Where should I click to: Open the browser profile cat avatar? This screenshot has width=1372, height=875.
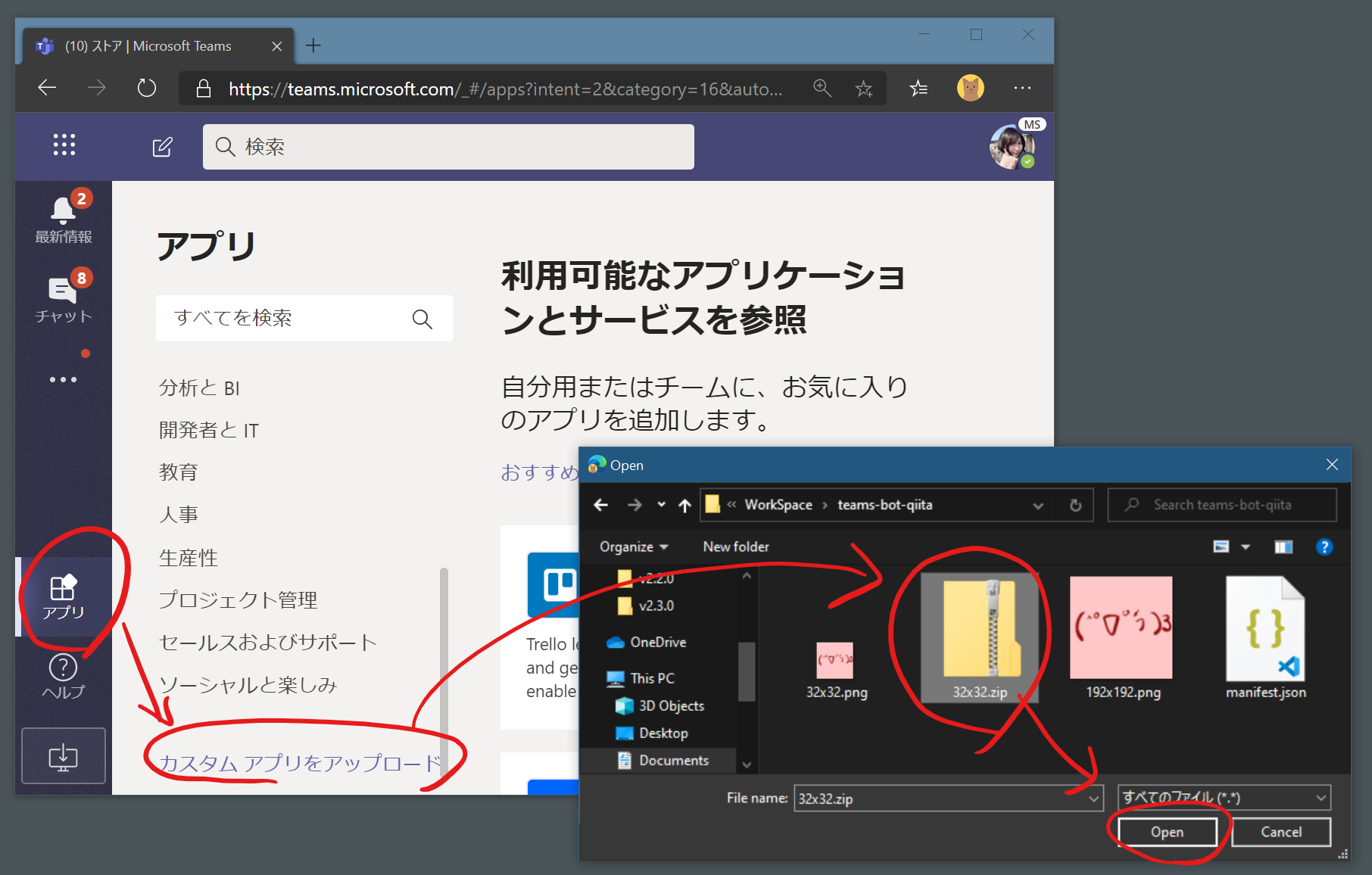click(x=970, y=88)
